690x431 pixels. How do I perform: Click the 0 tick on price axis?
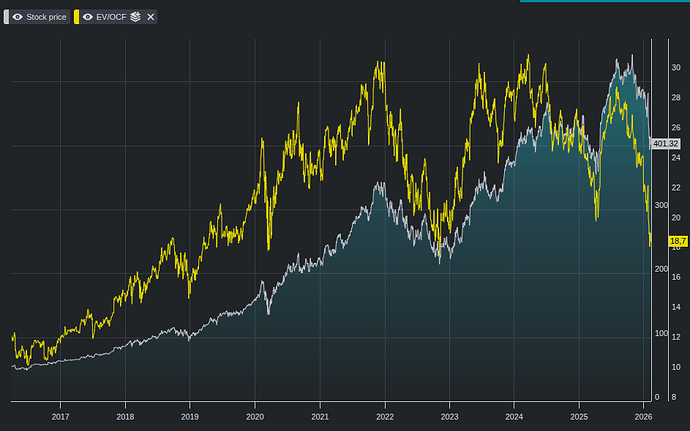[657, 397]
